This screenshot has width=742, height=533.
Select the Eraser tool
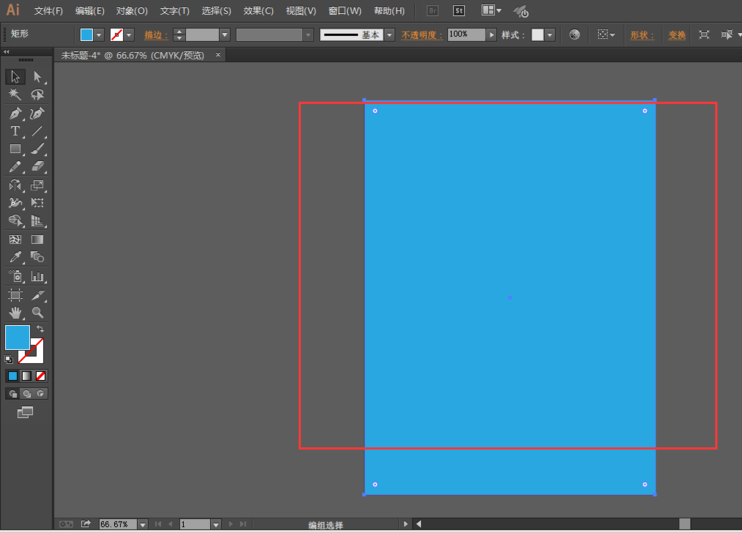[x=37, y=167]
